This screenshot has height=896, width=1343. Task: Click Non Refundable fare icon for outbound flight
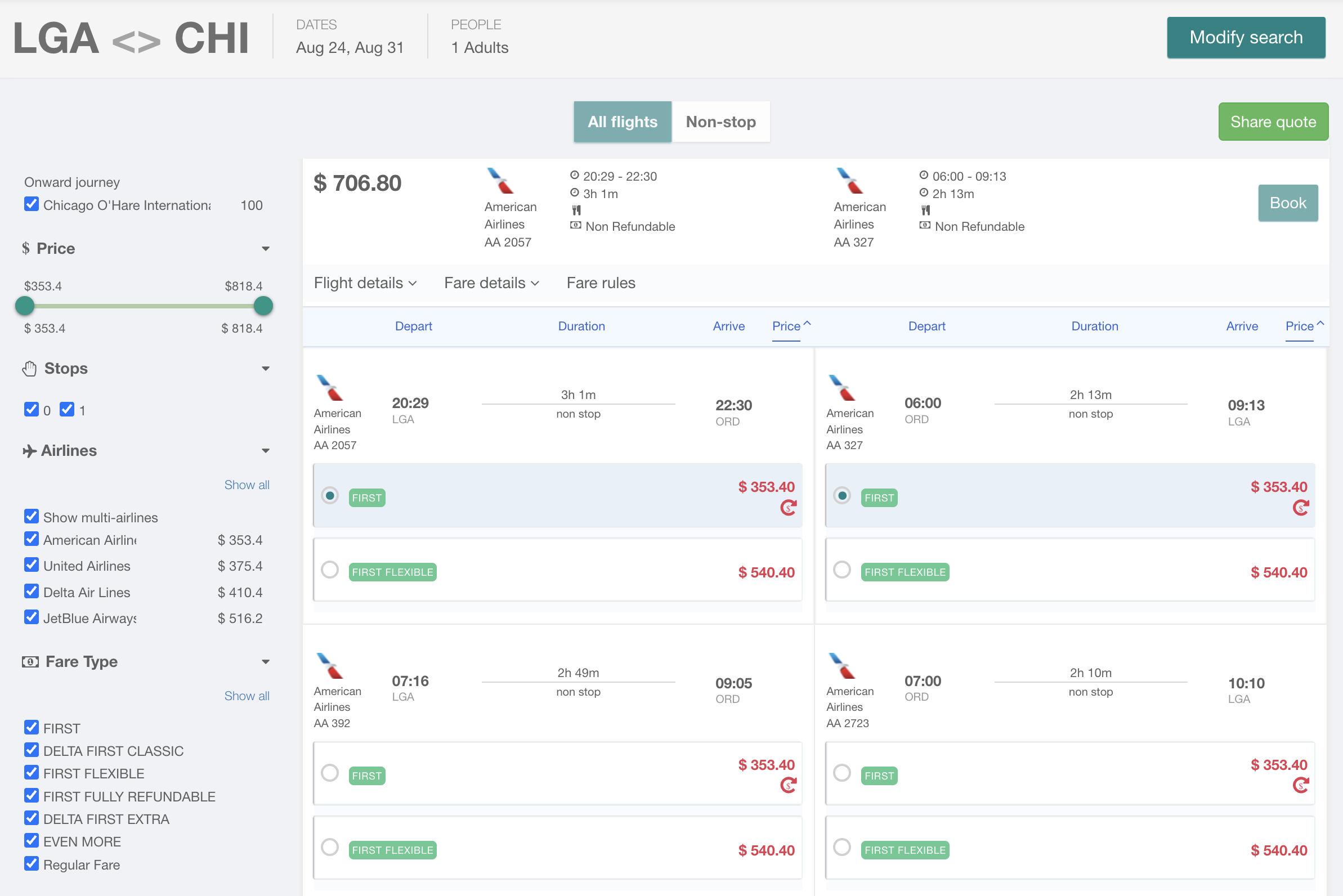[x=575, y=225]
